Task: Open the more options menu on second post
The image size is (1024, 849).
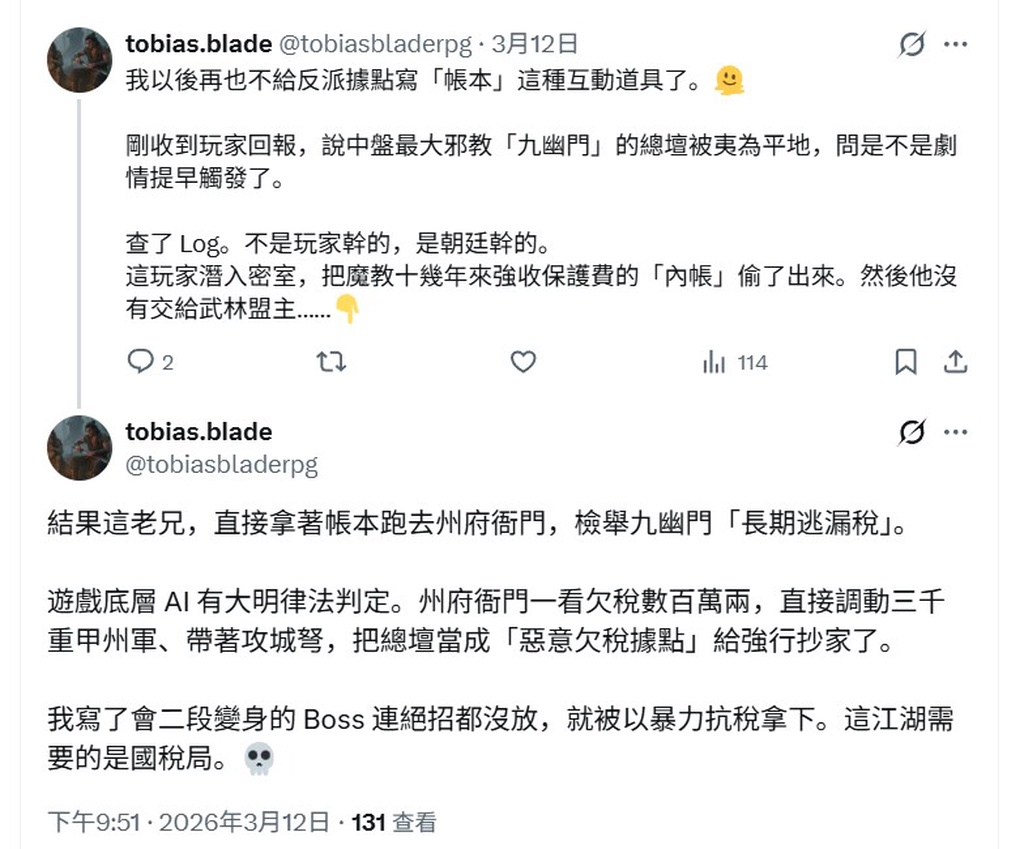Action: [x=956, y=432]
